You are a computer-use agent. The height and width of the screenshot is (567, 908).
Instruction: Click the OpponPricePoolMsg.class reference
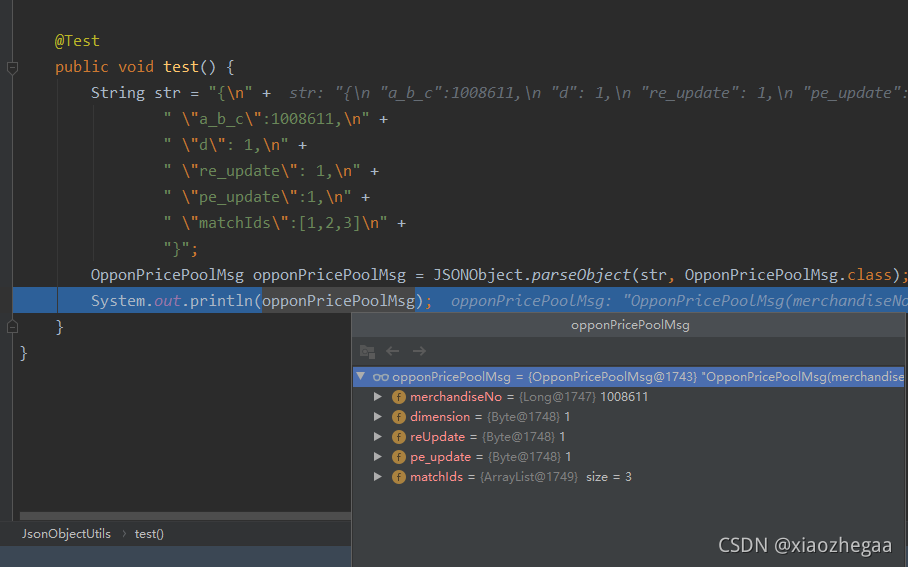(788, 275)
